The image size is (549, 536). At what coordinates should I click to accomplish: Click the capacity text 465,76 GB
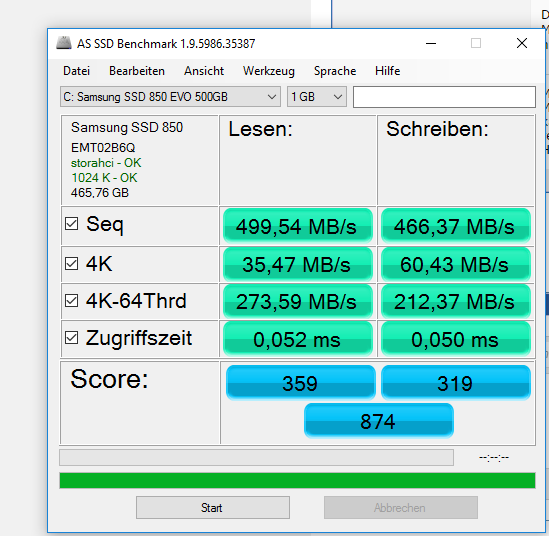click(100, 193)
